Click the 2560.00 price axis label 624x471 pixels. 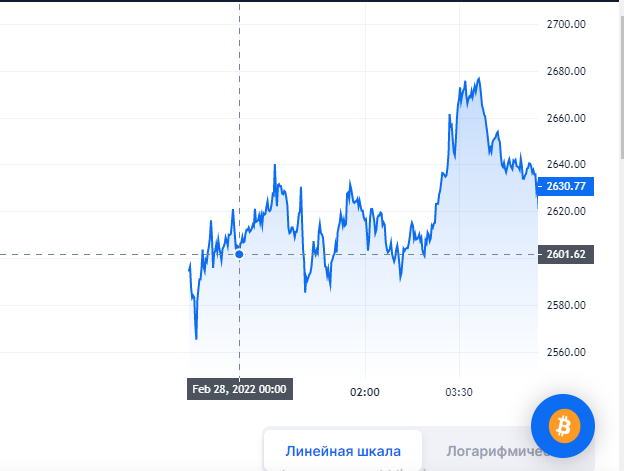coord(566,352)
